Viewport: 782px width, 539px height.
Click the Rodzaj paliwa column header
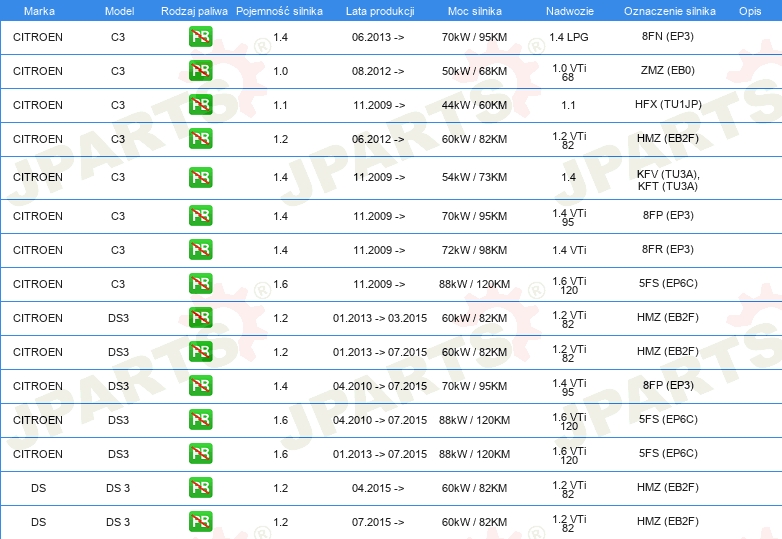click(194, 11)
